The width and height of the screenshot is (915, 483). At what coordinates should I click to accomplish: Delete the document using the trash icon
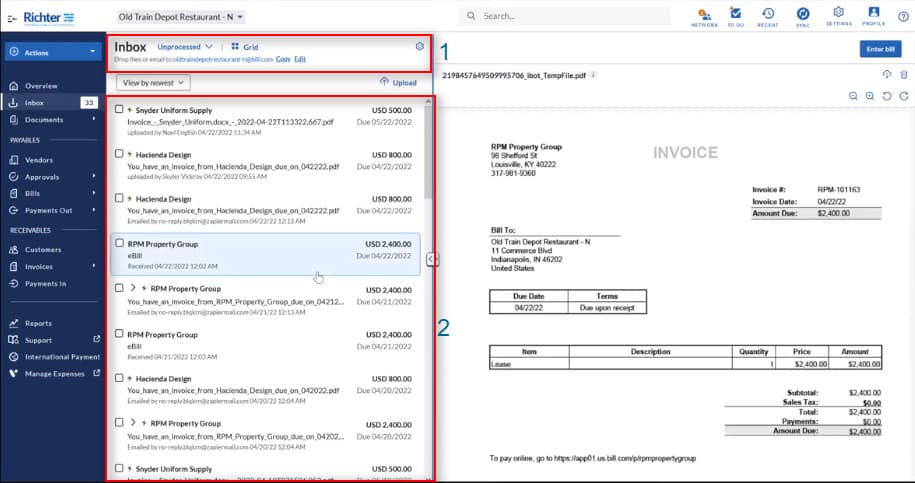[x=904, y=75]
